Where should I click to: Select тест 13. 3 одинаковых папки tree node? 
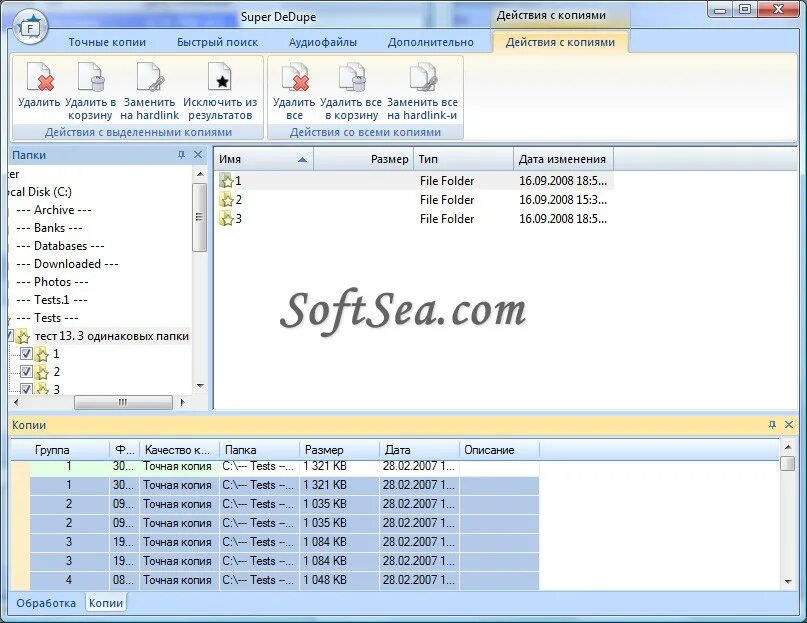pyautogui.click(x=112, y=336)
